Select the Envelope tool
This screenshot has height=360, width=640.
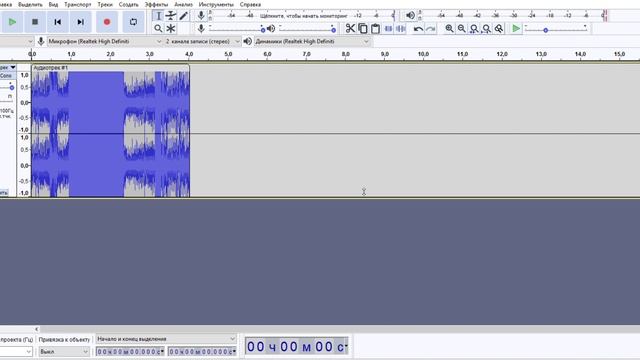(171, 16)
